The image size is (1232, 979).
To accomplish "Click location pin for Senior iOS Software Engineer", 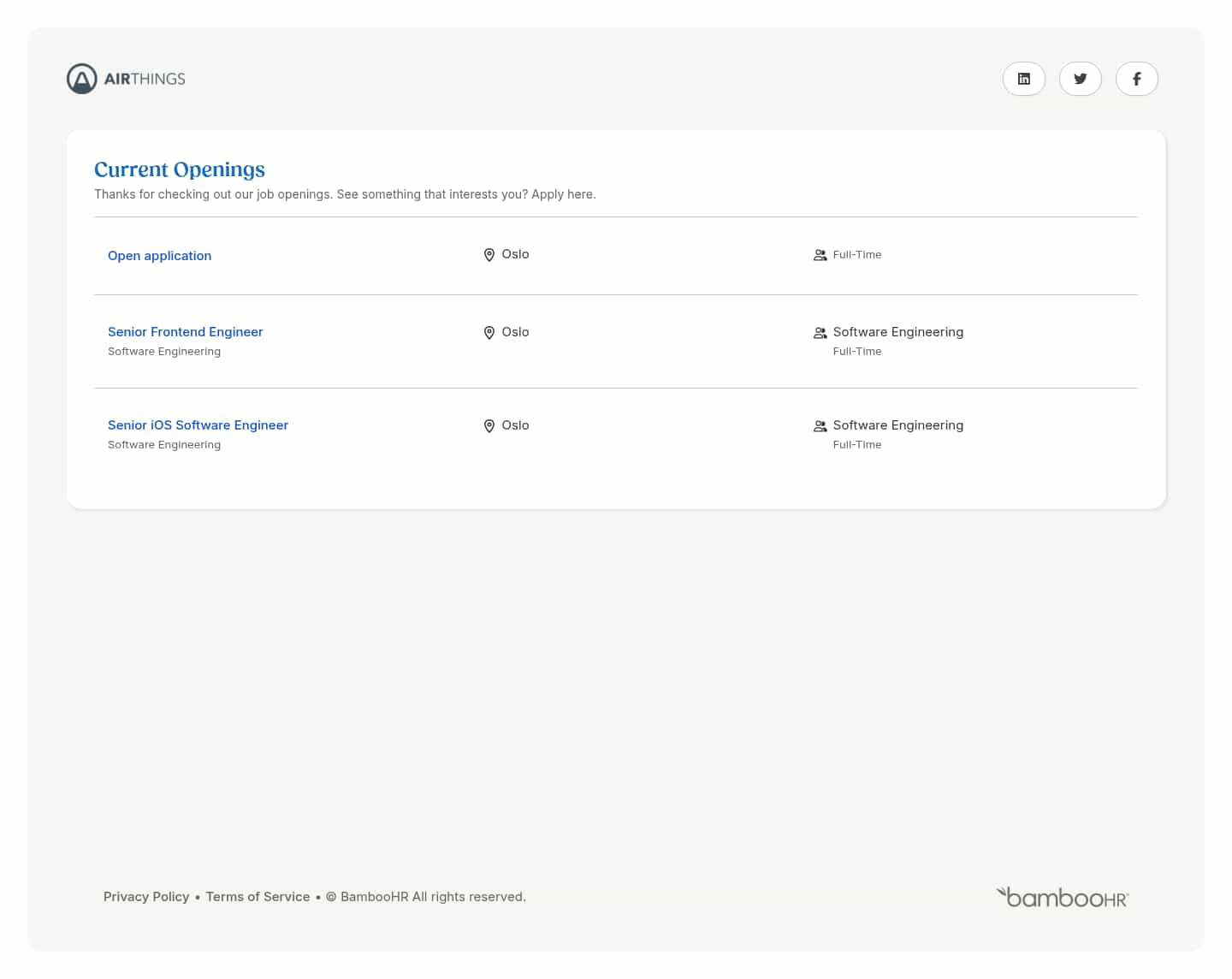I will (489, 426).
